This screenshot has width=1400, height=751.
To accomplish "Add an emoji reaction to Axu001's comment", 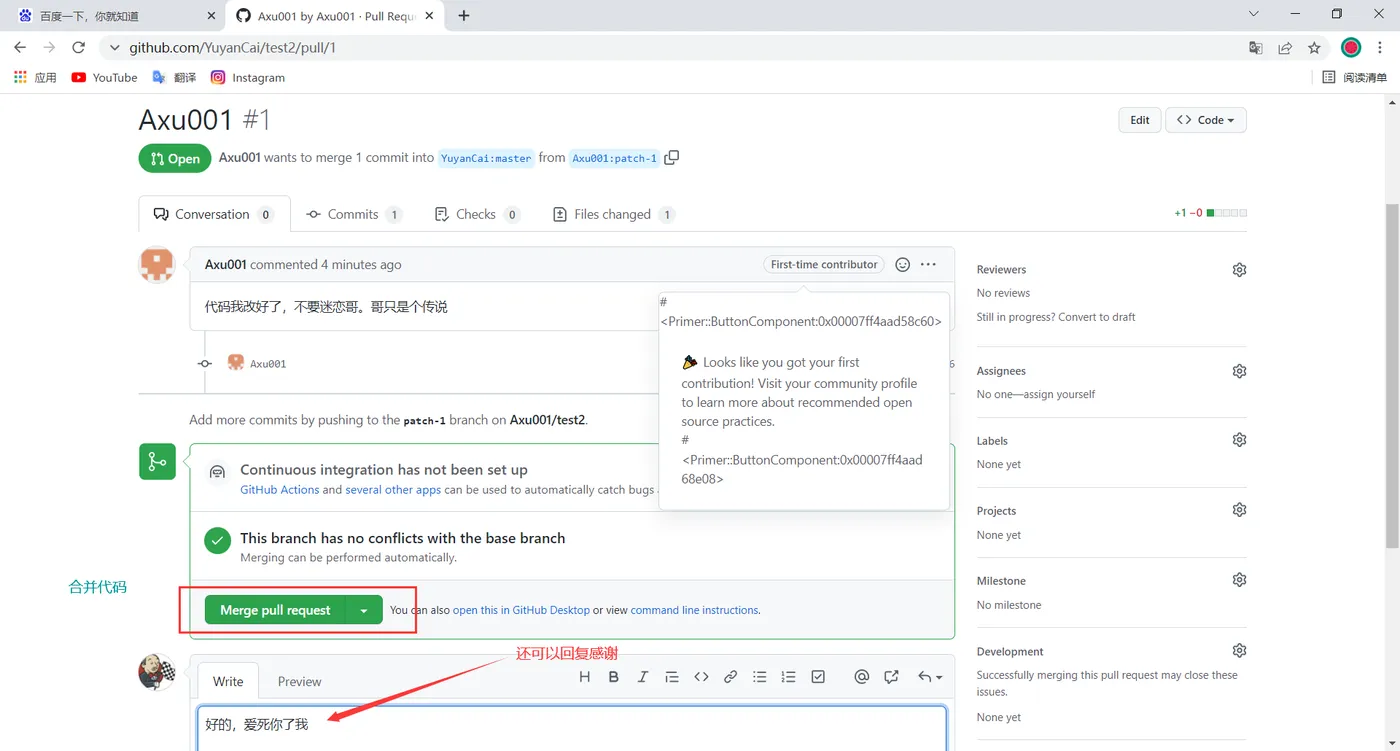I will [903, 264].
